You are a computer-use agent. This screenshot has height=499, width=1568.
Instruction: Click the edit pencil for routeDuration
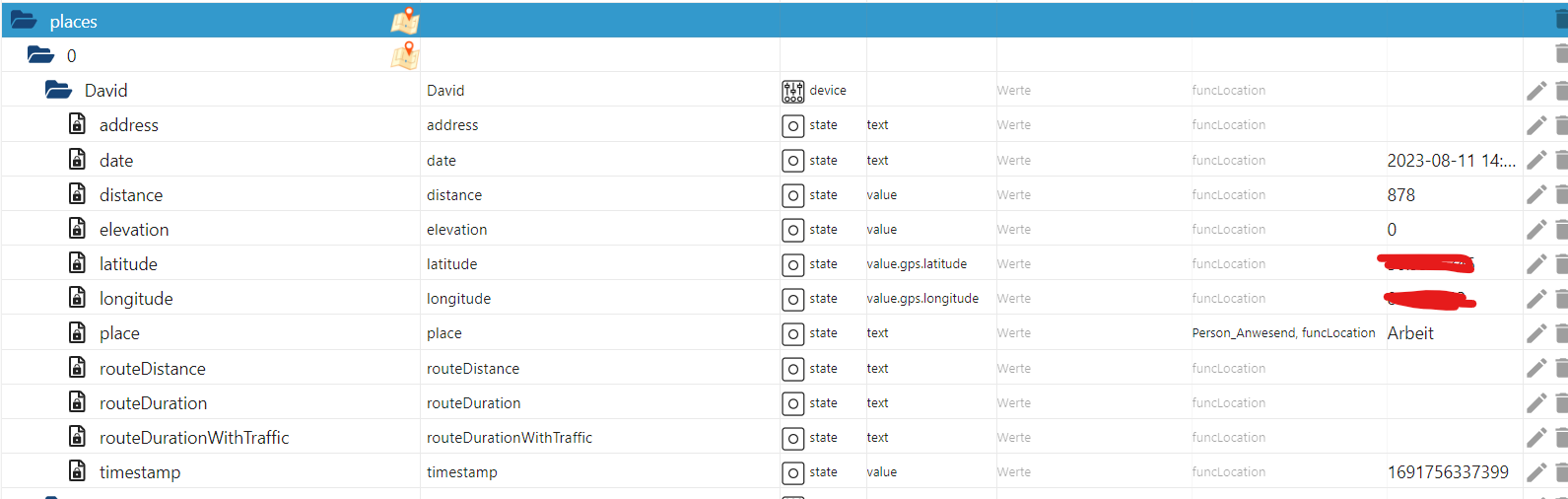pyautogui.click(x=1535, y=403)
